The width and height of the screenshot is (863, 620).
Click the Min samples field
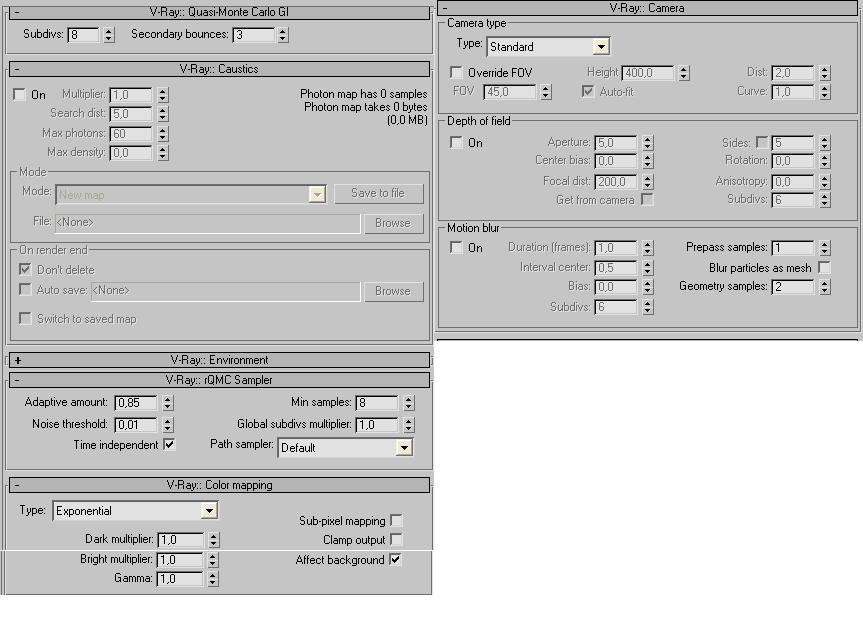376,403
